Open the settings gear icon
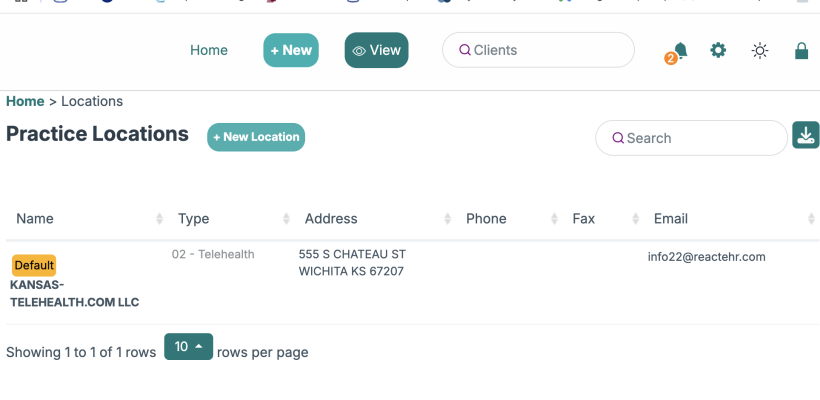 pyautogui.click(x=718, y=50)
